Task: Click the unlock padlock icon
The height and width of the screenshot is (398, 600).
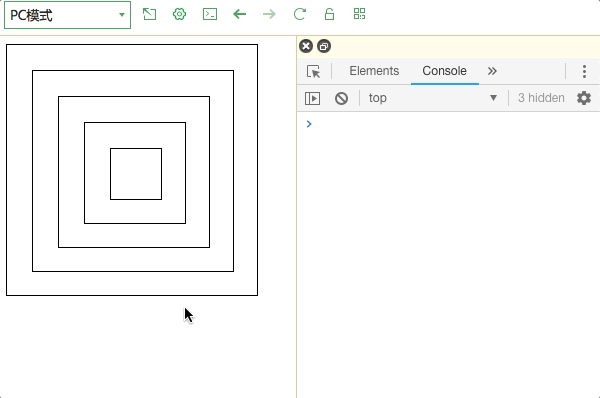Action: [x=329, y=14]
